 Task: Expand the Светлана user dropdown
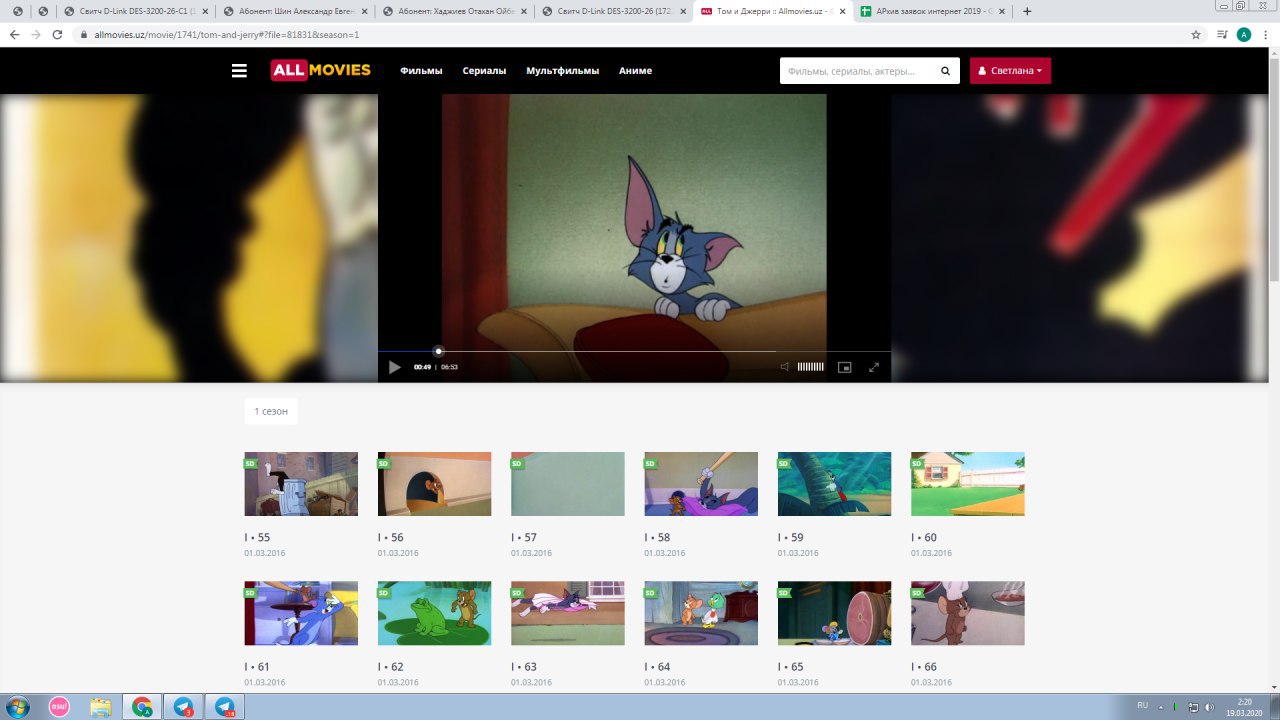(x=1010, y=71)
